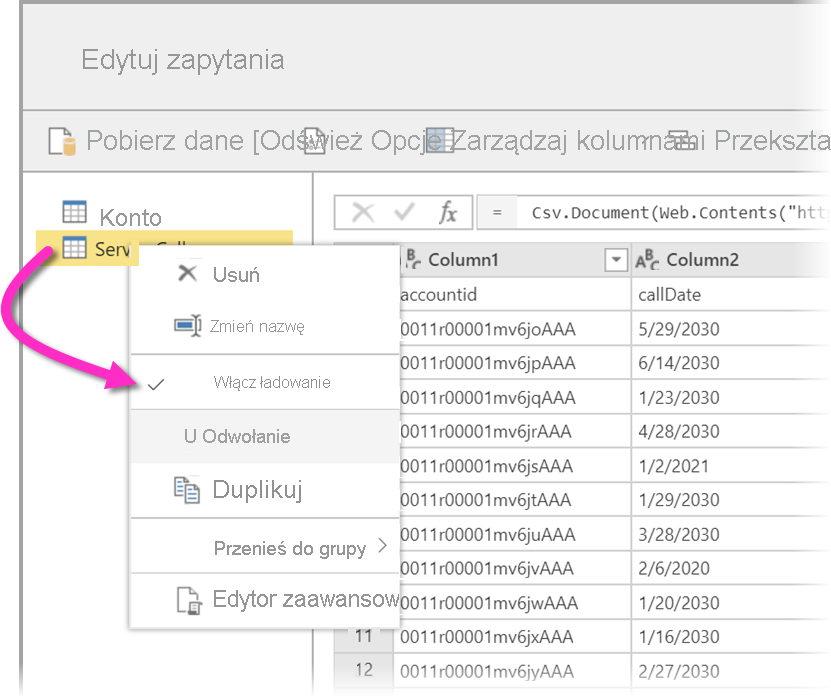
Task: Open the Edytor zaawansowany icon
Action: pyautogui.click(x=190, y=601)
